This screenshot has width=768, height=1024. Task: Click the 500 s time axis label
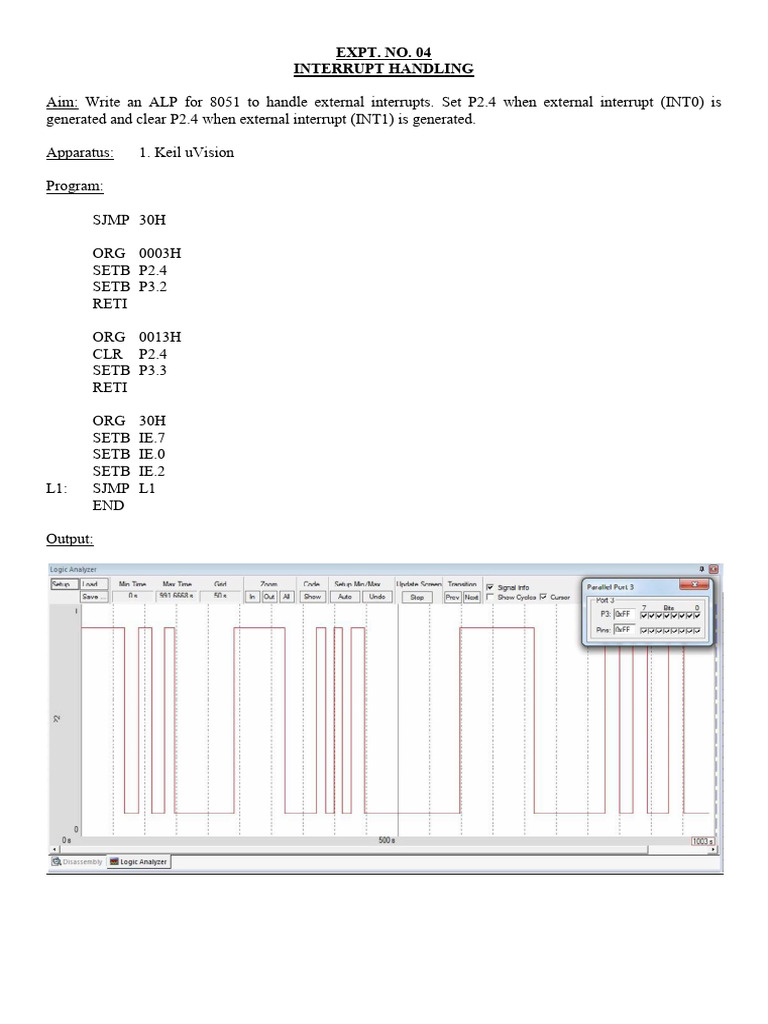click(x=387, y=840)
